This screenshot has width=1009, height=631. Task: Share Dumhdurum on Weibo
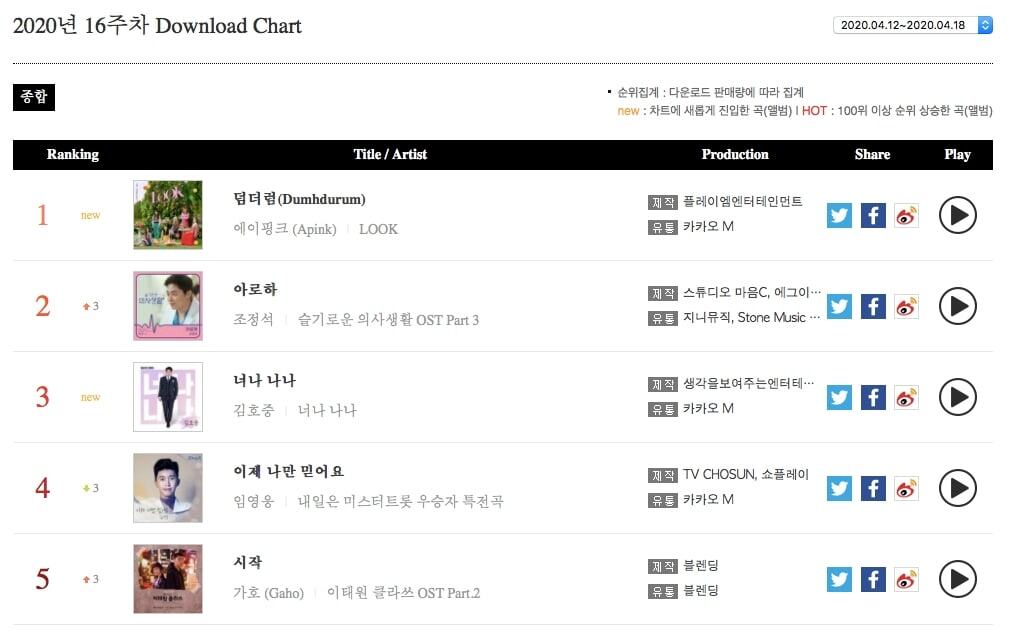point(906,215)
